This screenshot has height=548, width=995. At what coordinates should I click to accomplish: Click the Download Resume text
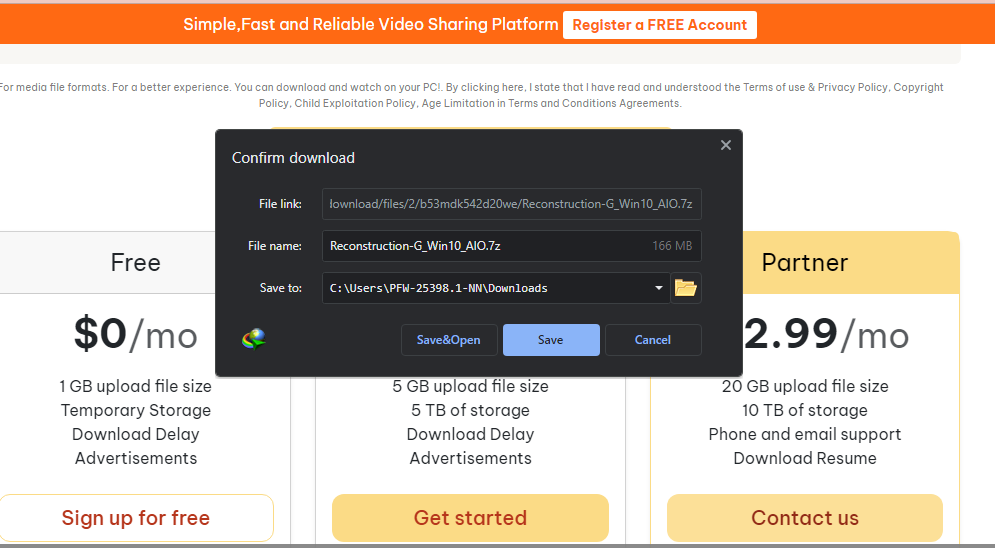pos(805,459)
